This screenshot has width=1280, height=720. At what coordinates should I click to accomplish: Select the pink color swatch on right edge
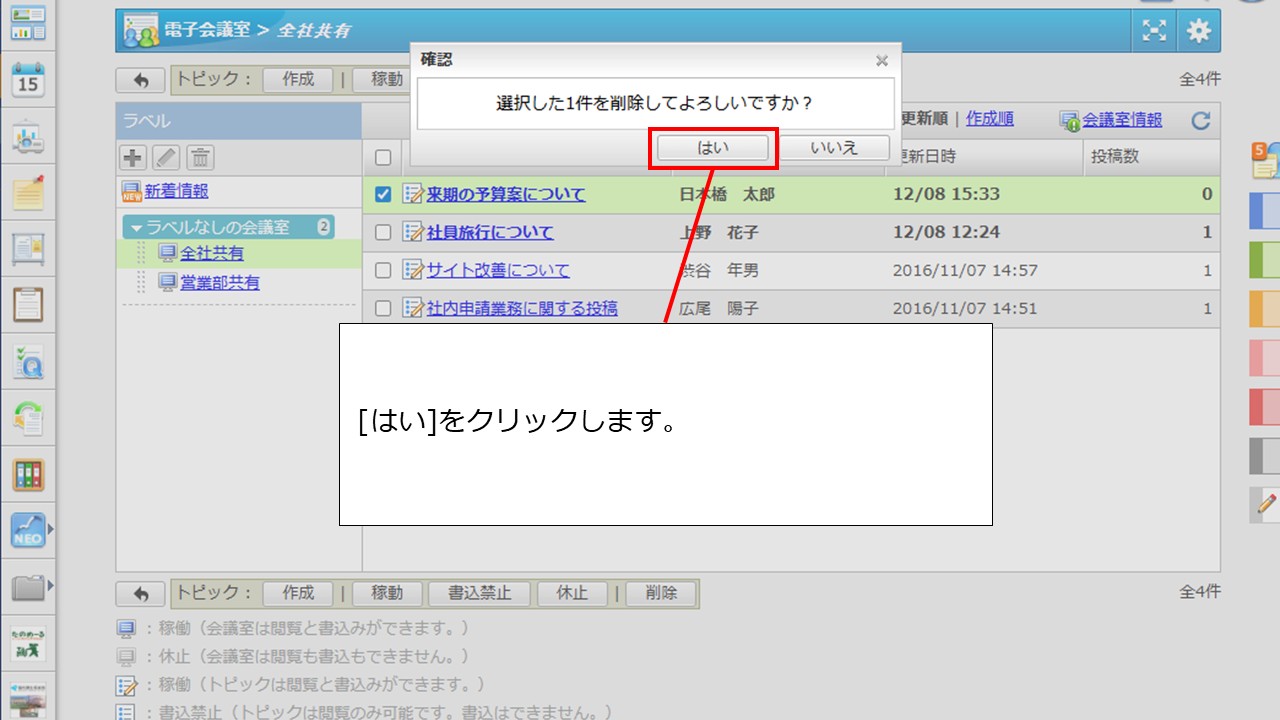[x=1265, y=357]
